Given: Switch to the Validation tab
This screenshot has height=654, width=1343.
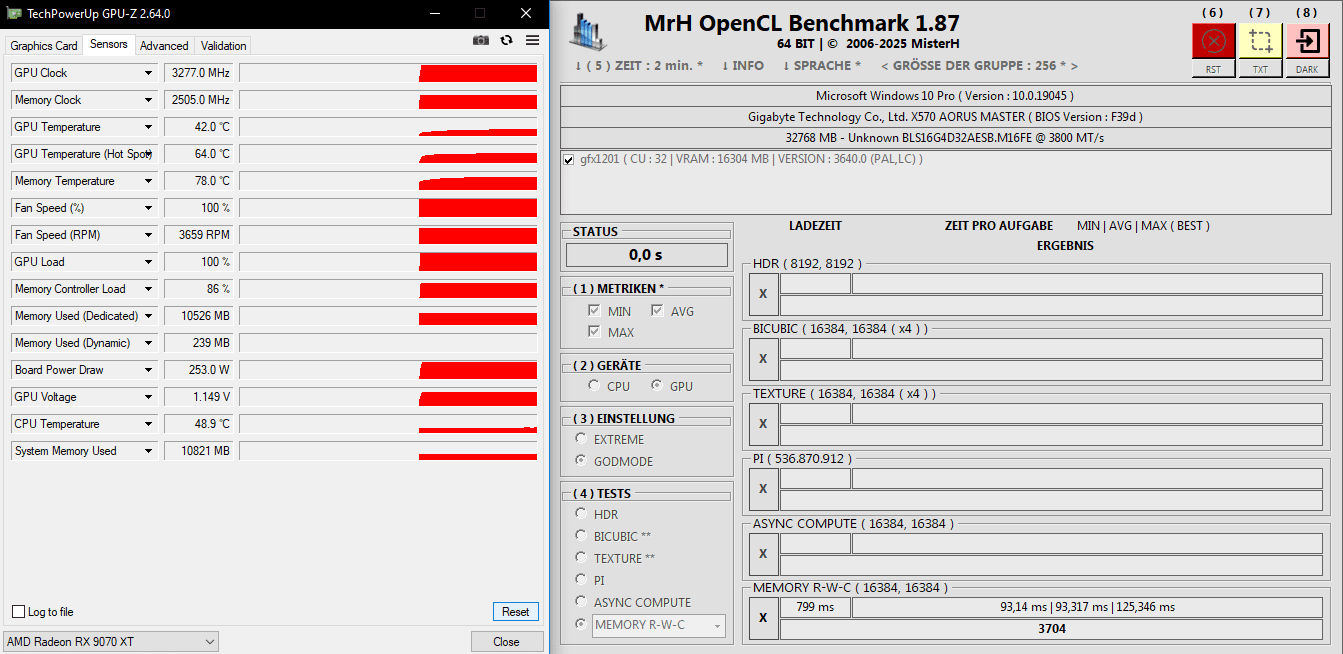Looking at the screenshot, I should tap(223, 46).
